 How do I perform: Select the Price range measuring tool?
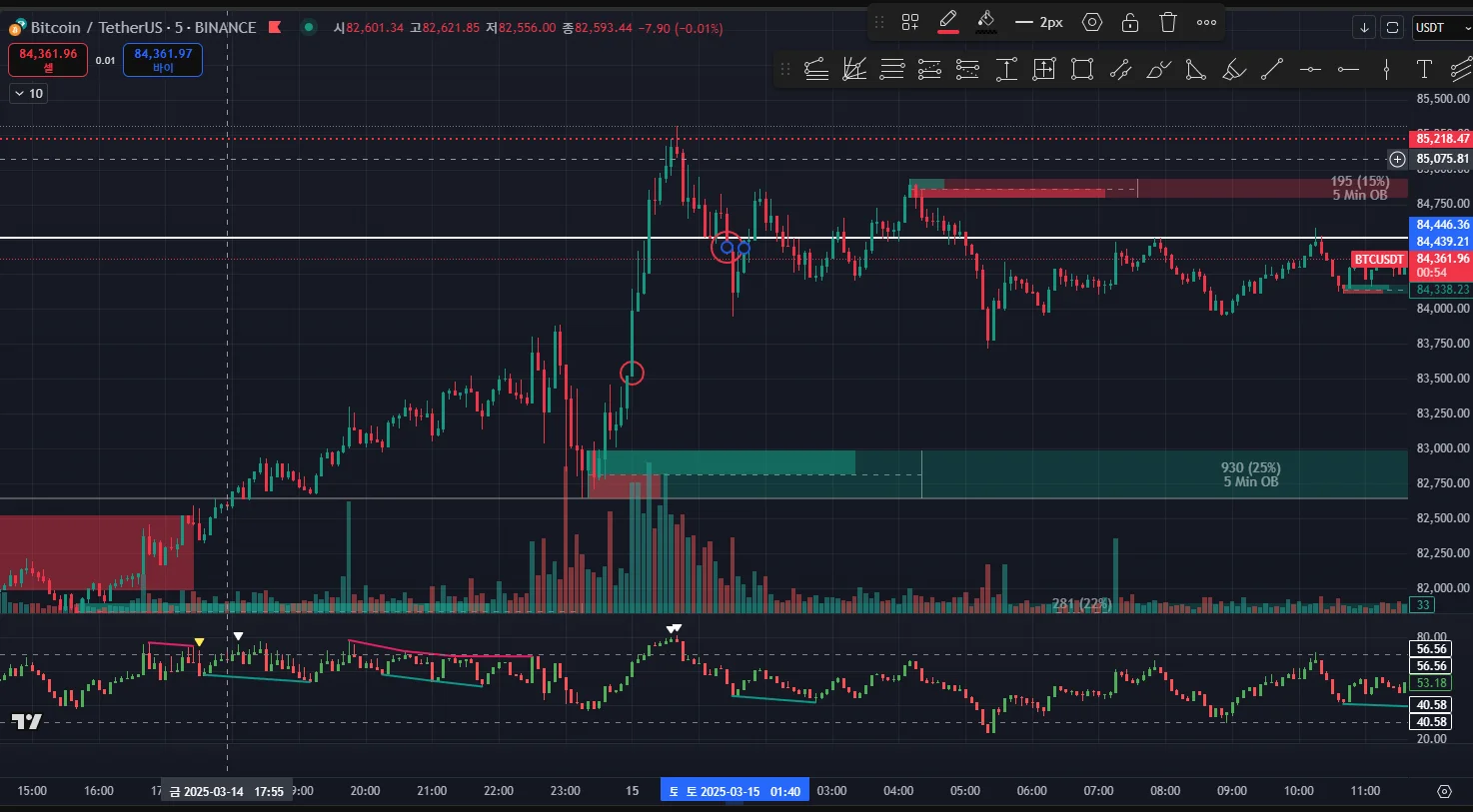[1006, 69]
